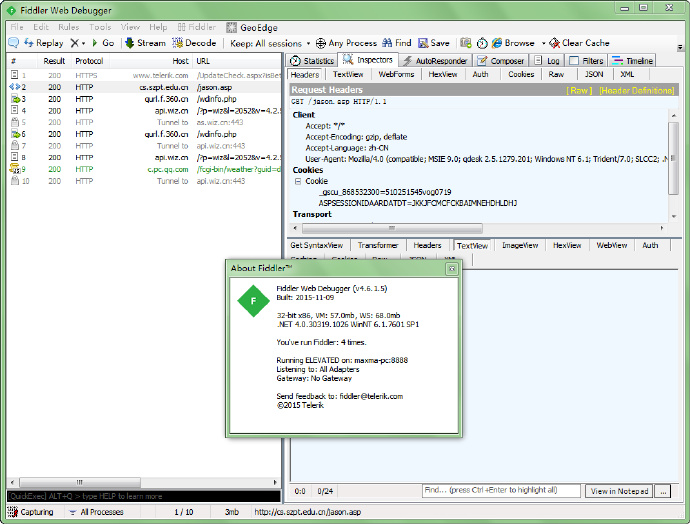
Task: Toggle Decode mode
Action: point(194,43)
